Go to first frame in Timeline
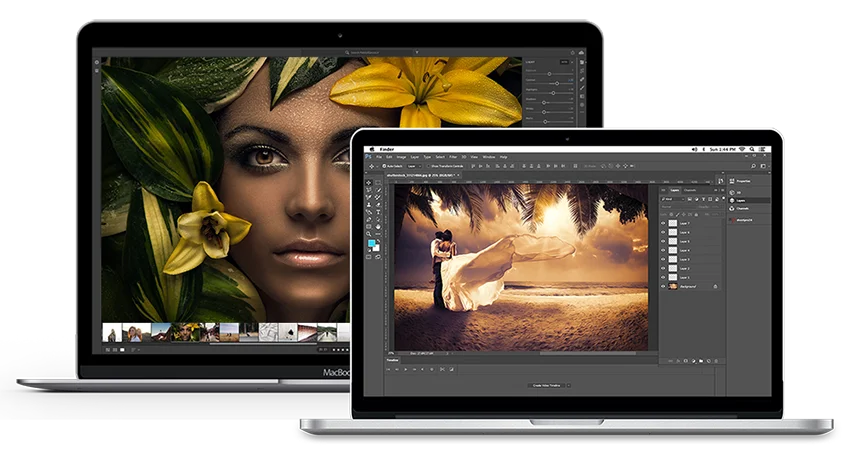This screenshot has height=453, width=850. tap(389, 369)
